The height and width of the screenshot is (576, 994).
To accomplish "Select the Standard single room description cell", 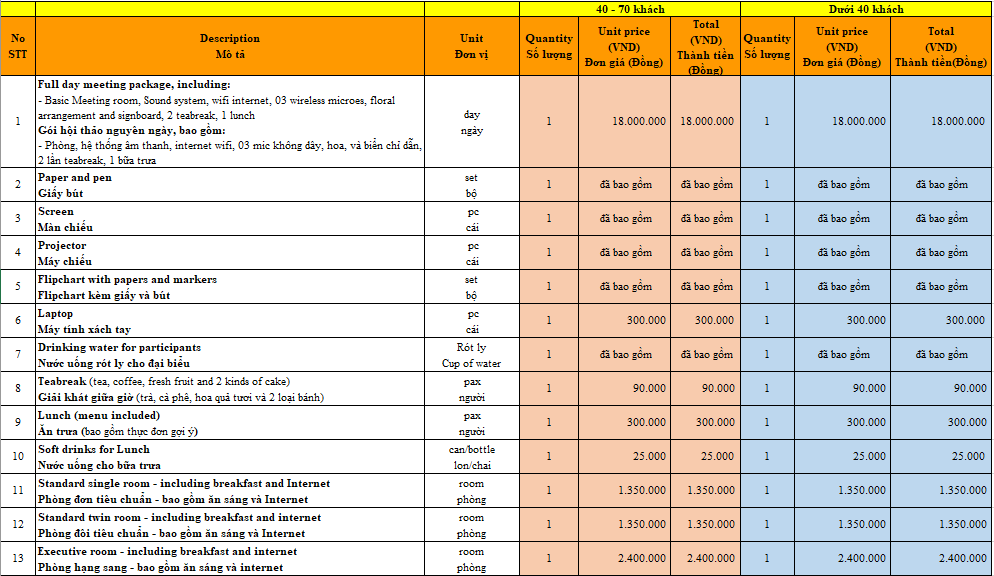I will coord(230,491).
